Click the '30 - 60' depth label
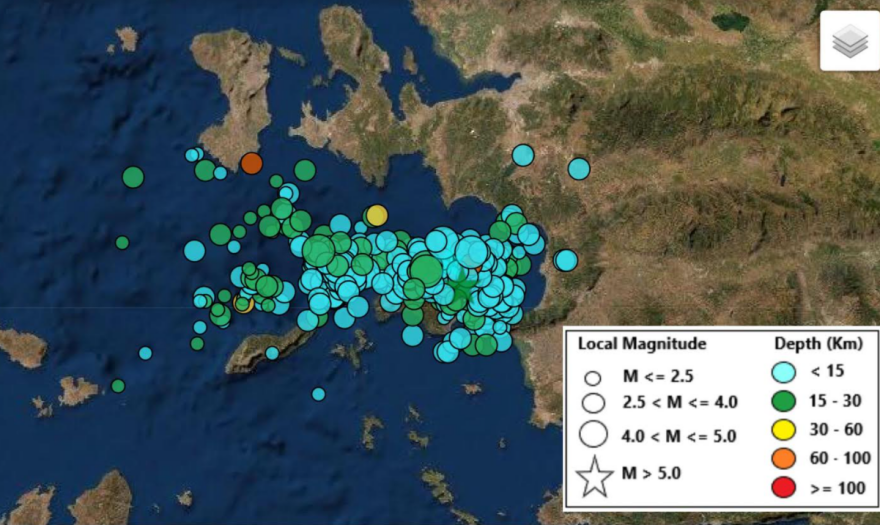This screenshot has height=525, width=880. [x=836, y=430]
